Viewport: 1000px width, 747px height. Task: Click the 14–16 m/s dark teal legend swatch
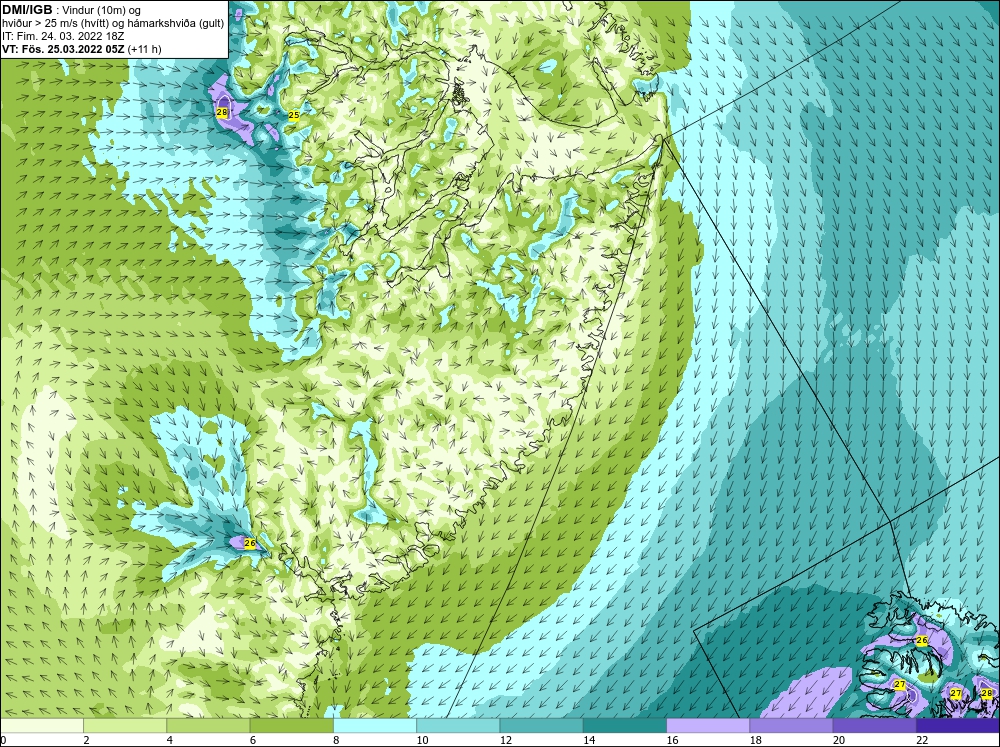(624, 726)
